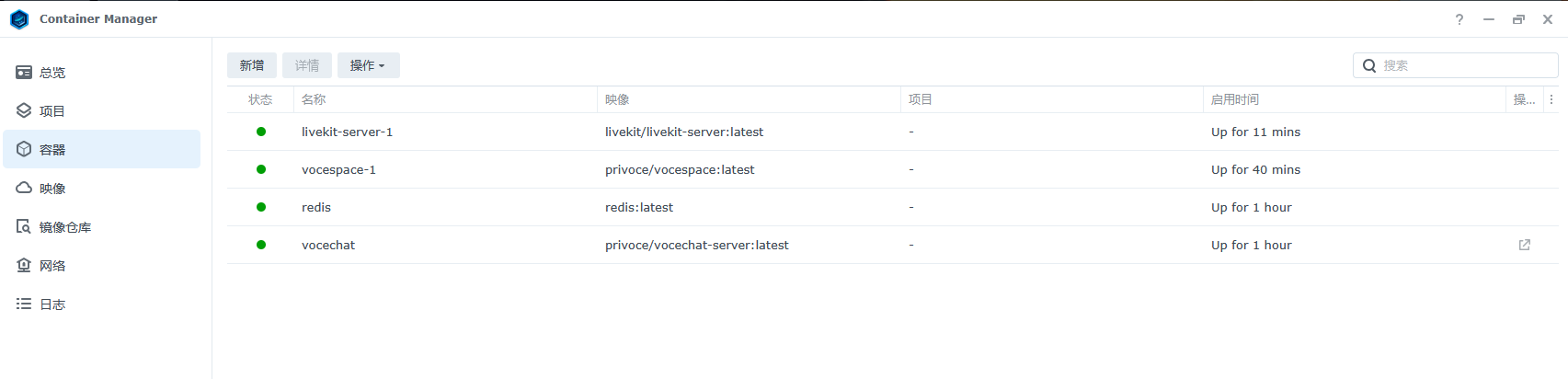Viewport: 1568px width, 379px height.
Task: Click the green status dot for vocespace-1
Action: (x=261, y=169)
